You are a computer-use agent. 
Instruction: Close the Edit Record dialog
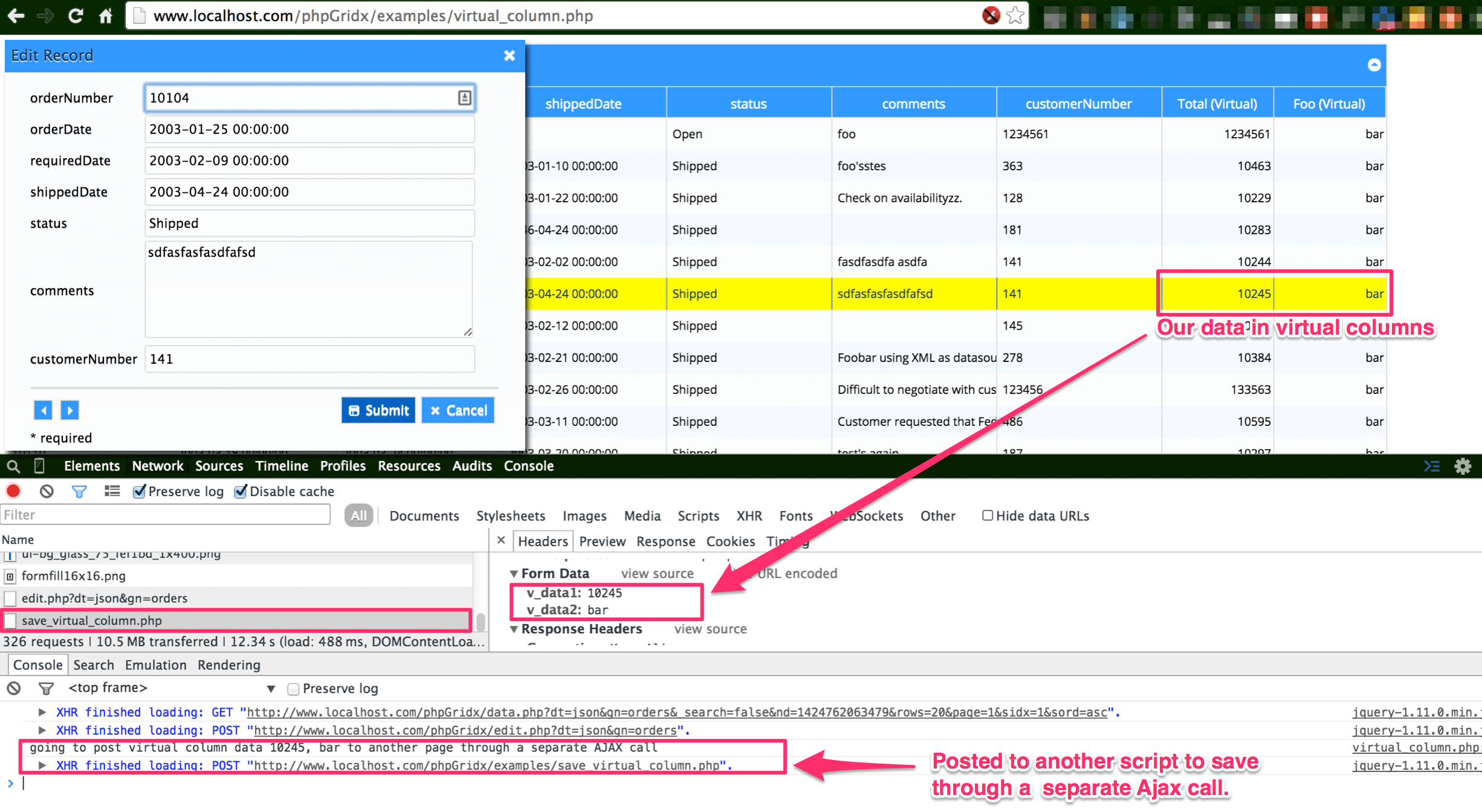point(510,56)
